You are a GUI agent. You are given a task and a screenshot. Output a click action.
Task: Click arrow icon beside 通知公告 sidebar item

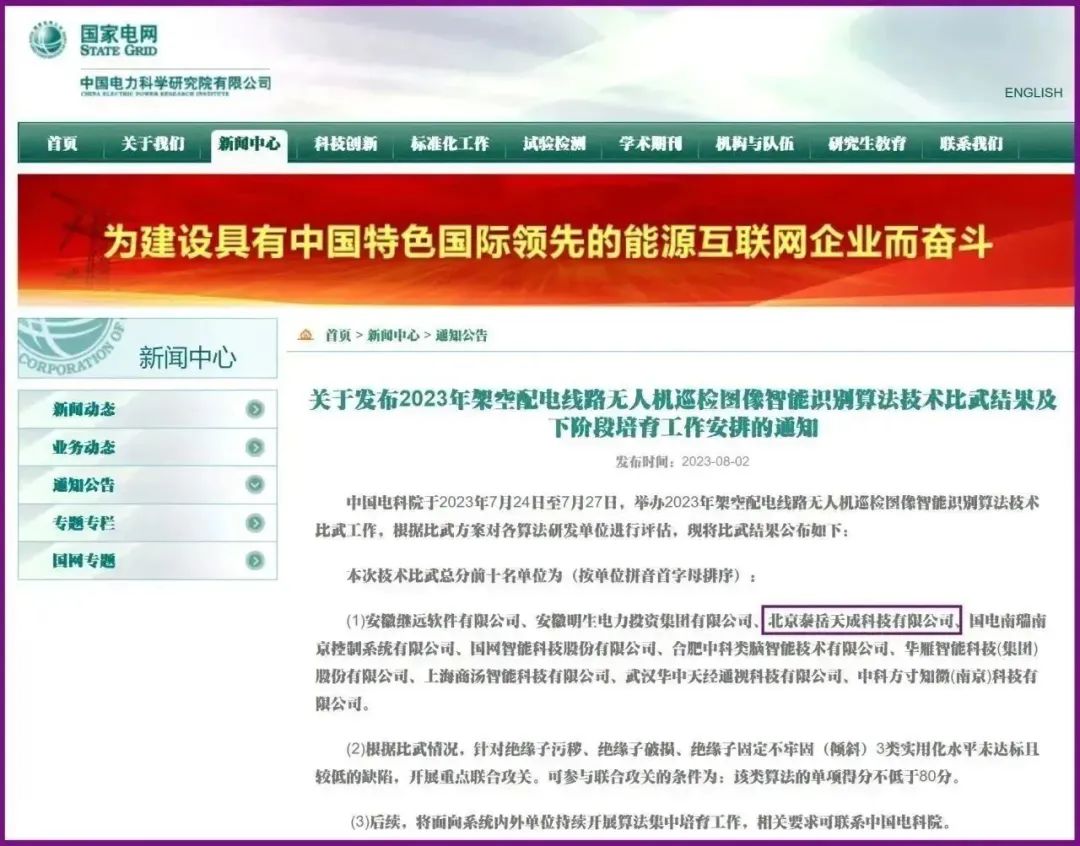point(255,485)
